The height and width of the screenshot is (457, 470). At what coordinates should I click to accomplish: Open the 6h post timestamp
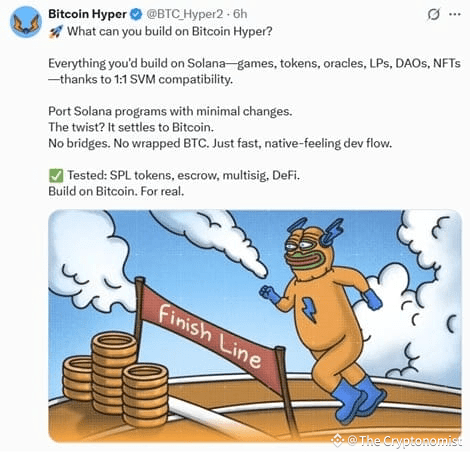tap(240, 14)
